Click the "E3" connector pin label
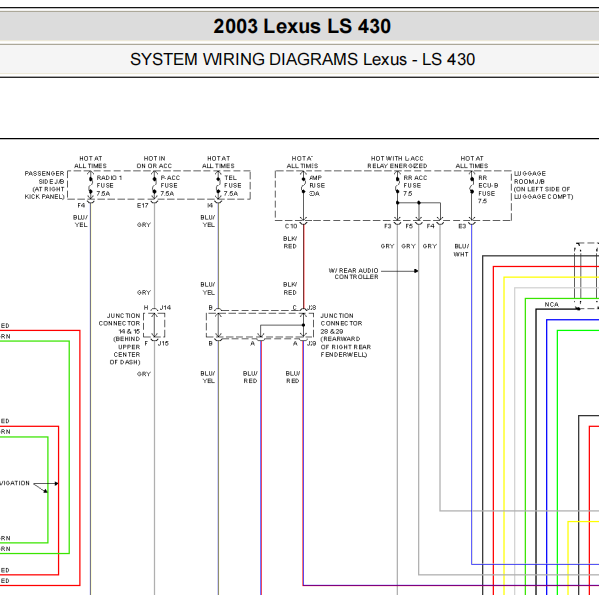The width and height of the screenshot is (599, 595). click(462, 226)
